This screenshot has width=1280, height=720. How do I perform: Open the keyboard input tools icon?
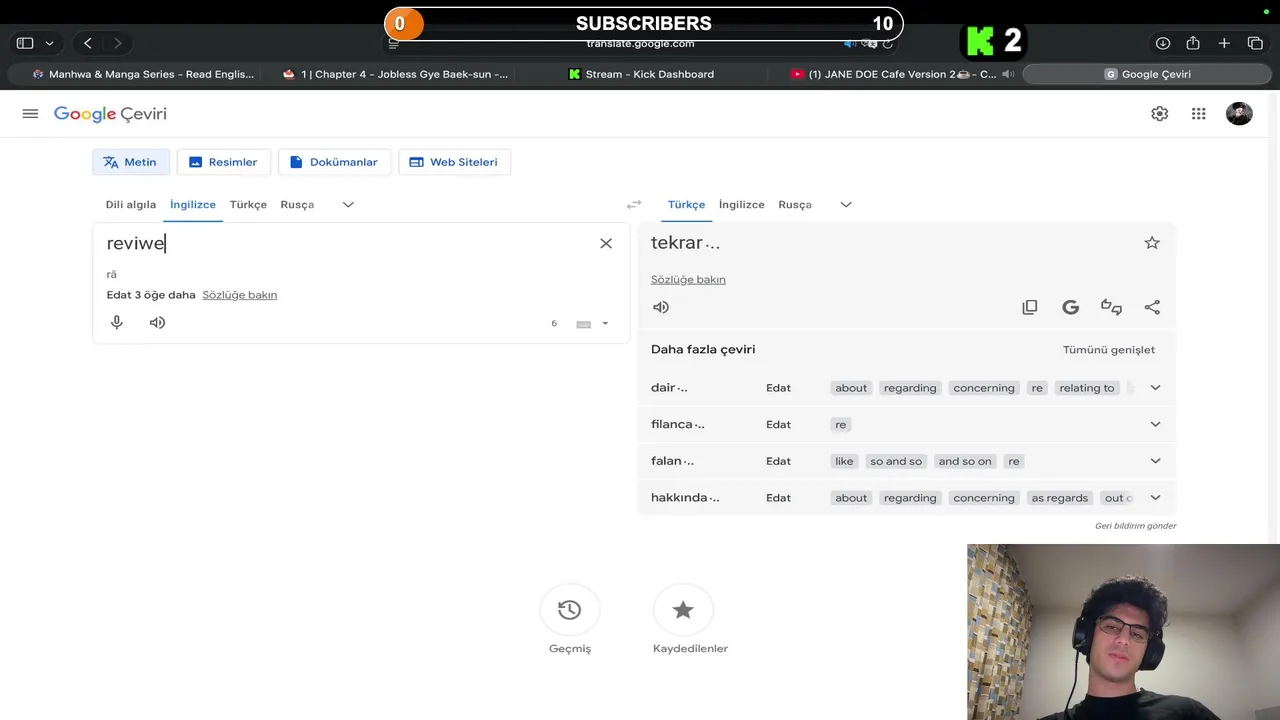[584, 324]
